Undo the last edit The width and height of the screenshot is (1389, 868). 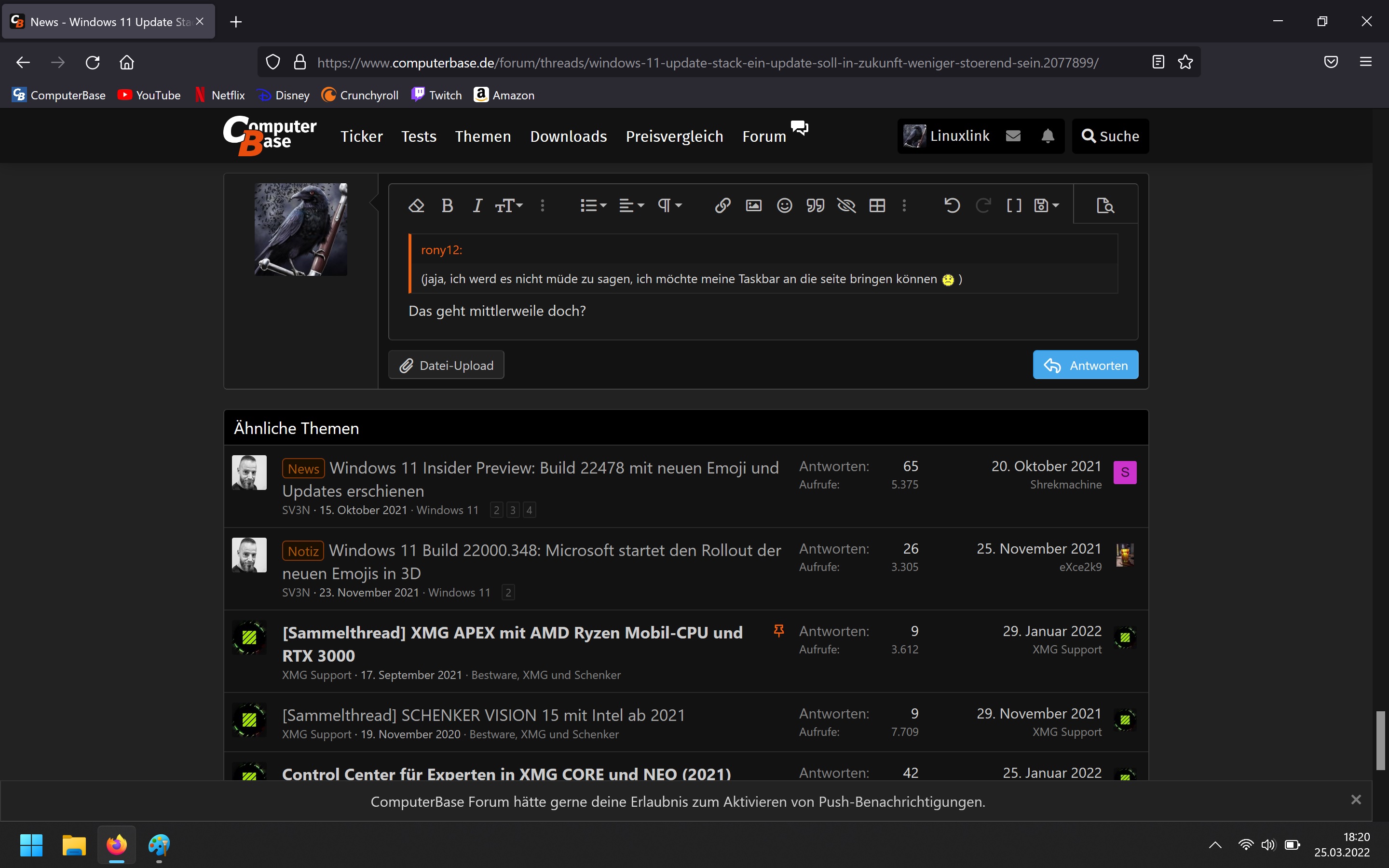(952, 205)
